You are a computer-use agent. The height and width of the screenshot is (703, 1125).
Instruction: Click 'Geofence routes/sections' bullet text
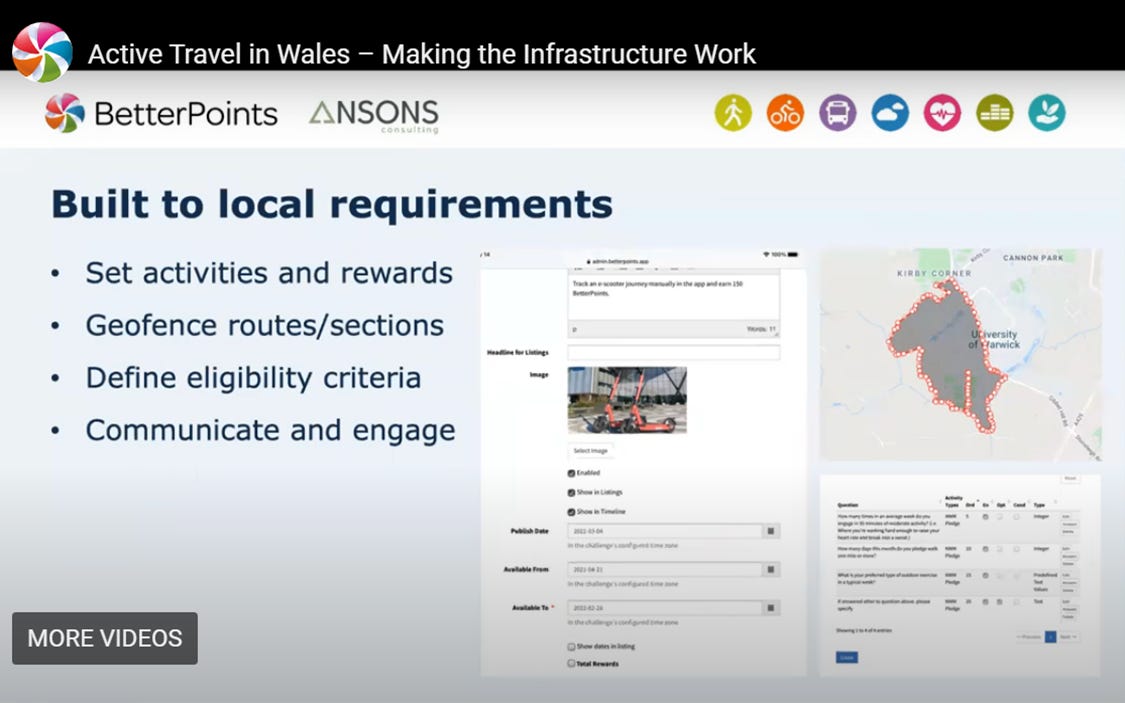(265, 325)
